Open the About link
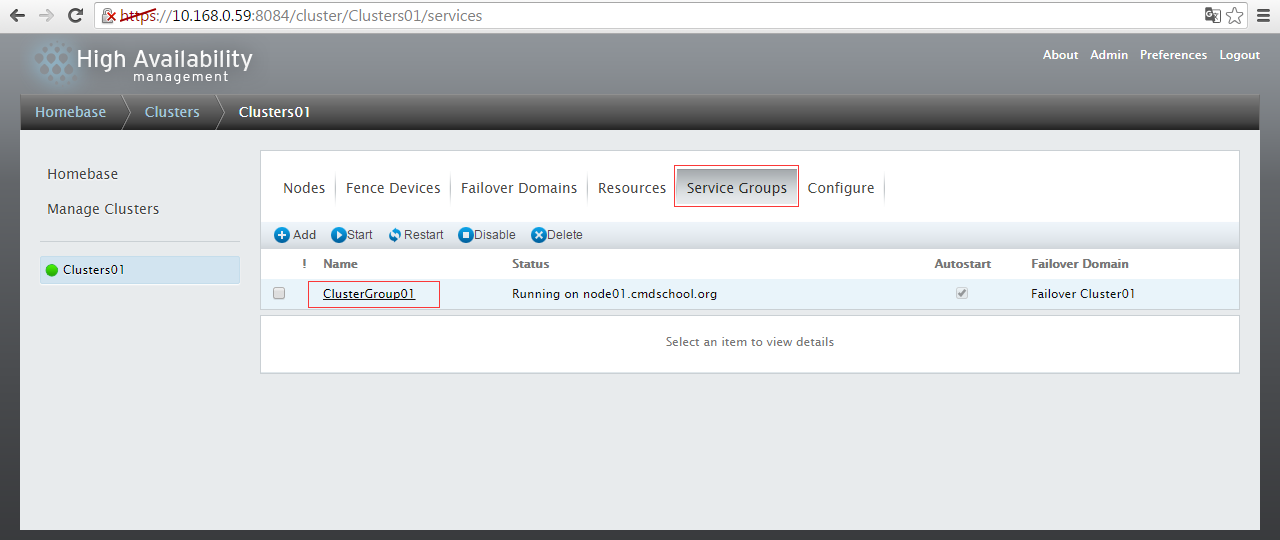 pos(1060,55)
